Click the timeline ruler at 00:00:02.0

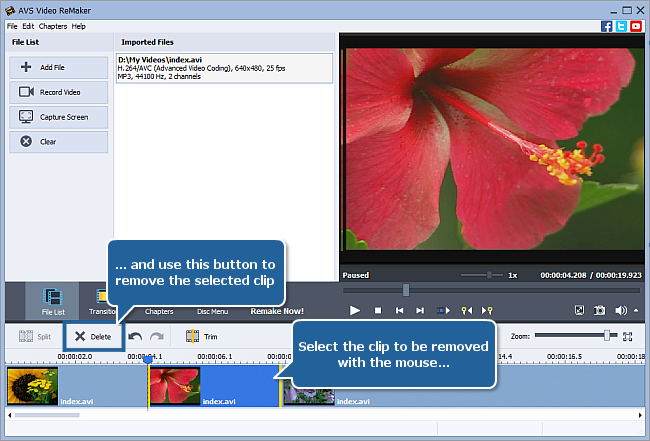click(75, 356)
